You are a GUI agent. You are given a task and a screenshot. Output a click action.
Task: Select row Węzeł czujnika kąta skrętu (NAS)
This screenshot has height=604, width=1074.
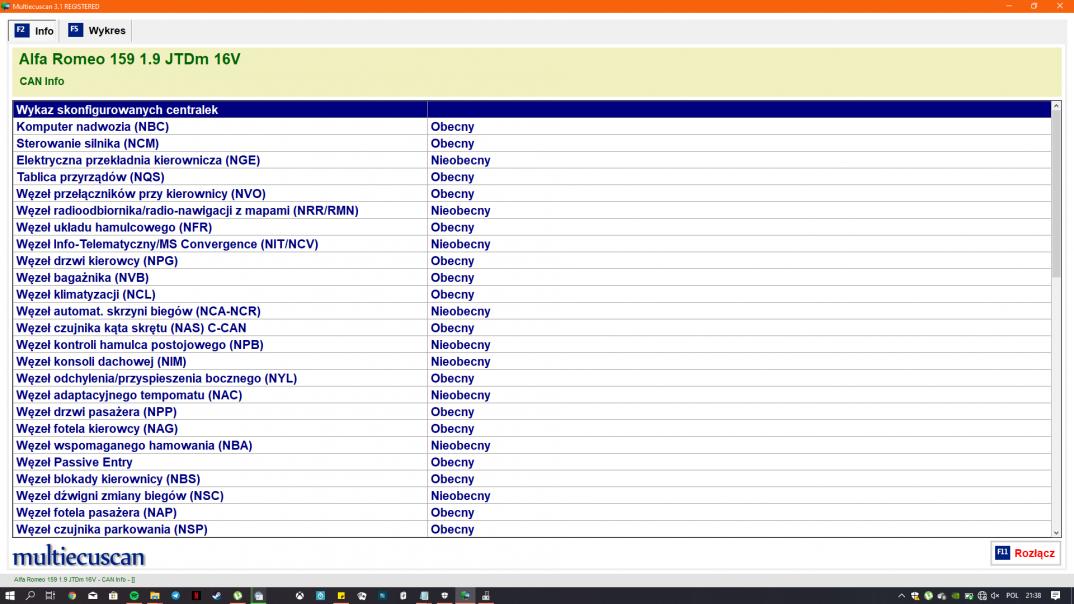[x=532, y=328]
